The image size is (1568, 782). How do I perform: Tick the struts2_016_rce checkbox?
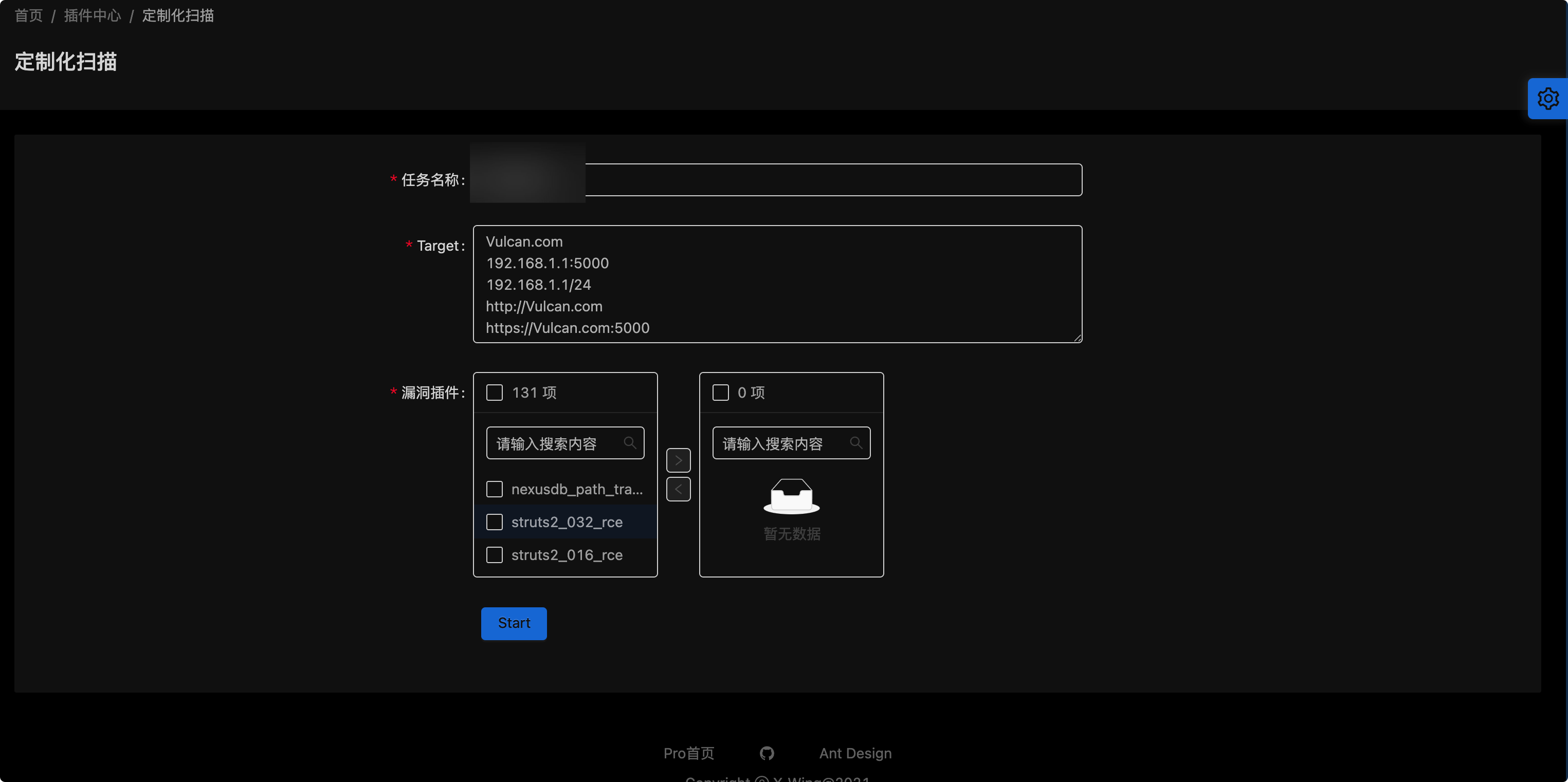click(x=494, y=555)
